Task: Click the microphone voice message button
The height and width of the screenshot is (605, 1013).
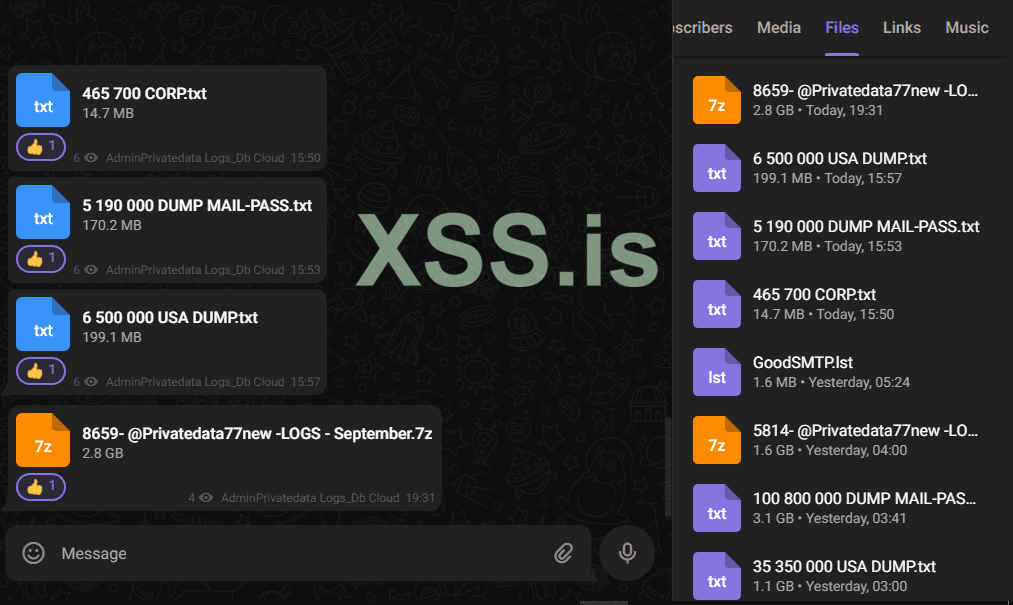Action: coord(627,553)
